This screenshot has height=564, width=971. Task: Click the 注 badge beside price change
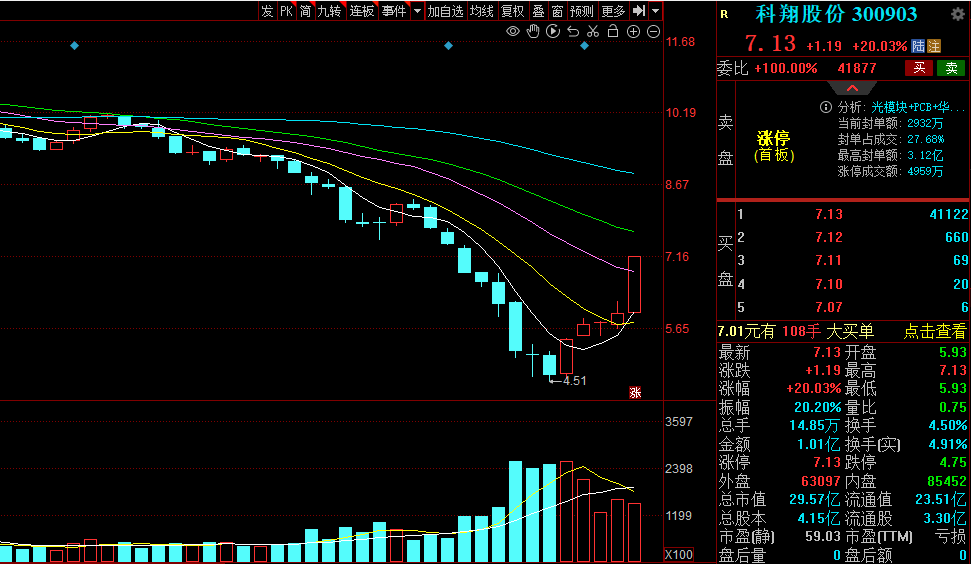[934, 46]
